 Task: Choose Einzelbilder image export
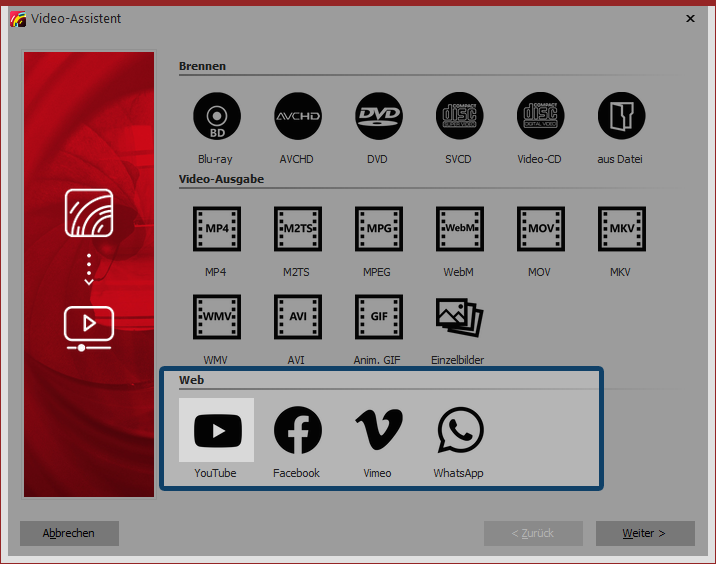coord(459,318)
